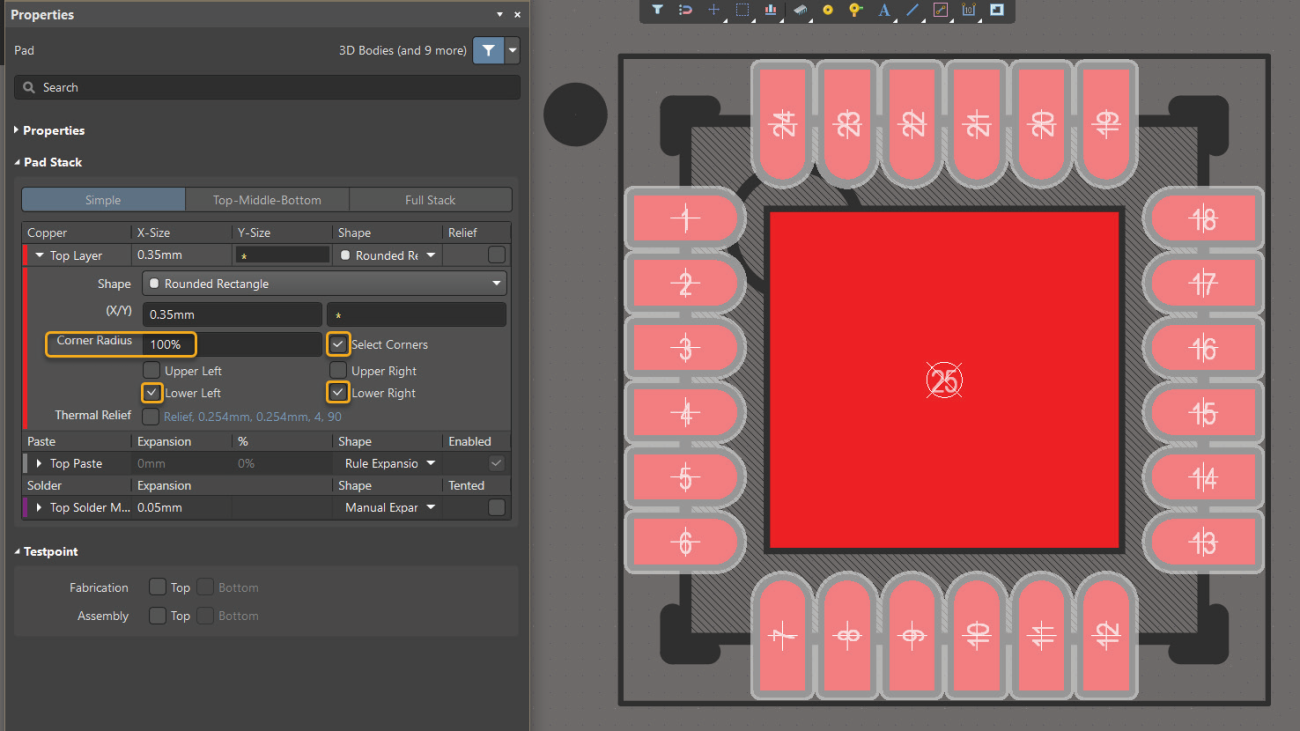
Task: Switch to the Full Stack tab
Action: point(430,199)
